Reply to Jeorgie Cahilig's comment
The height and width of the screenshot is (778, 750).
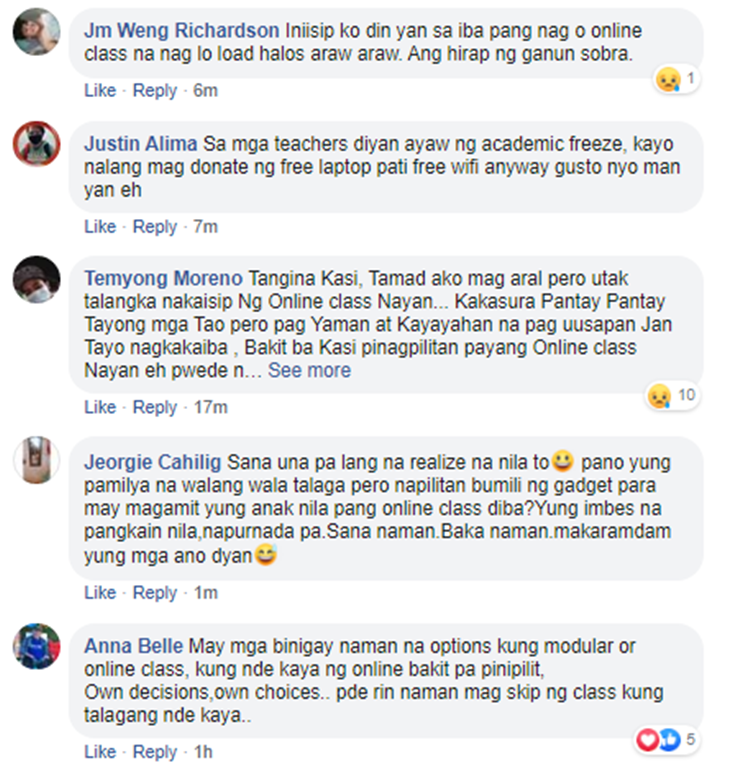pyautogui.click(x=154, y=593)
